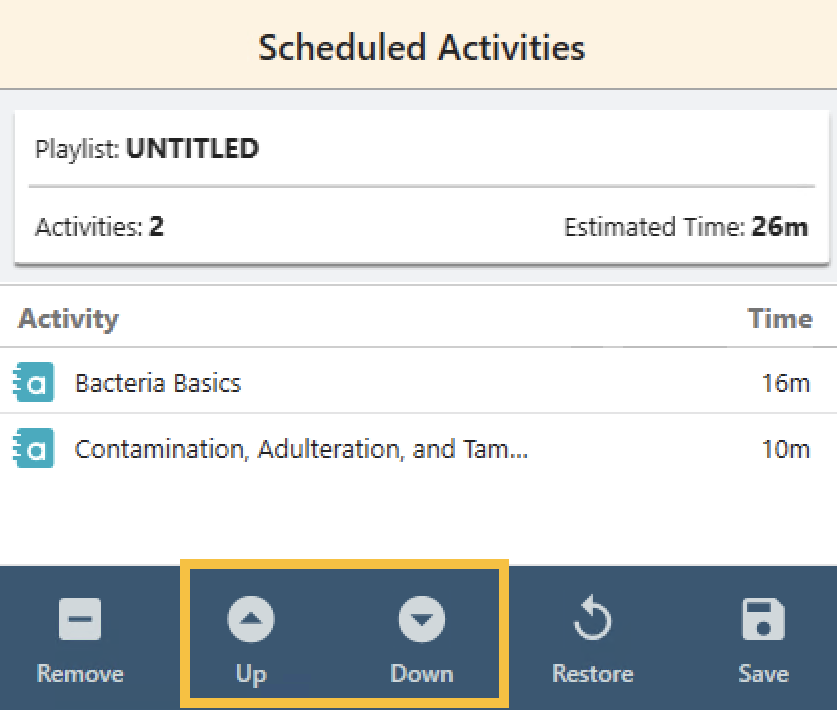The image size is (837, 710).
Task: Click the activity icon beside Bacteria Basics
Action: tap(32, 382)
